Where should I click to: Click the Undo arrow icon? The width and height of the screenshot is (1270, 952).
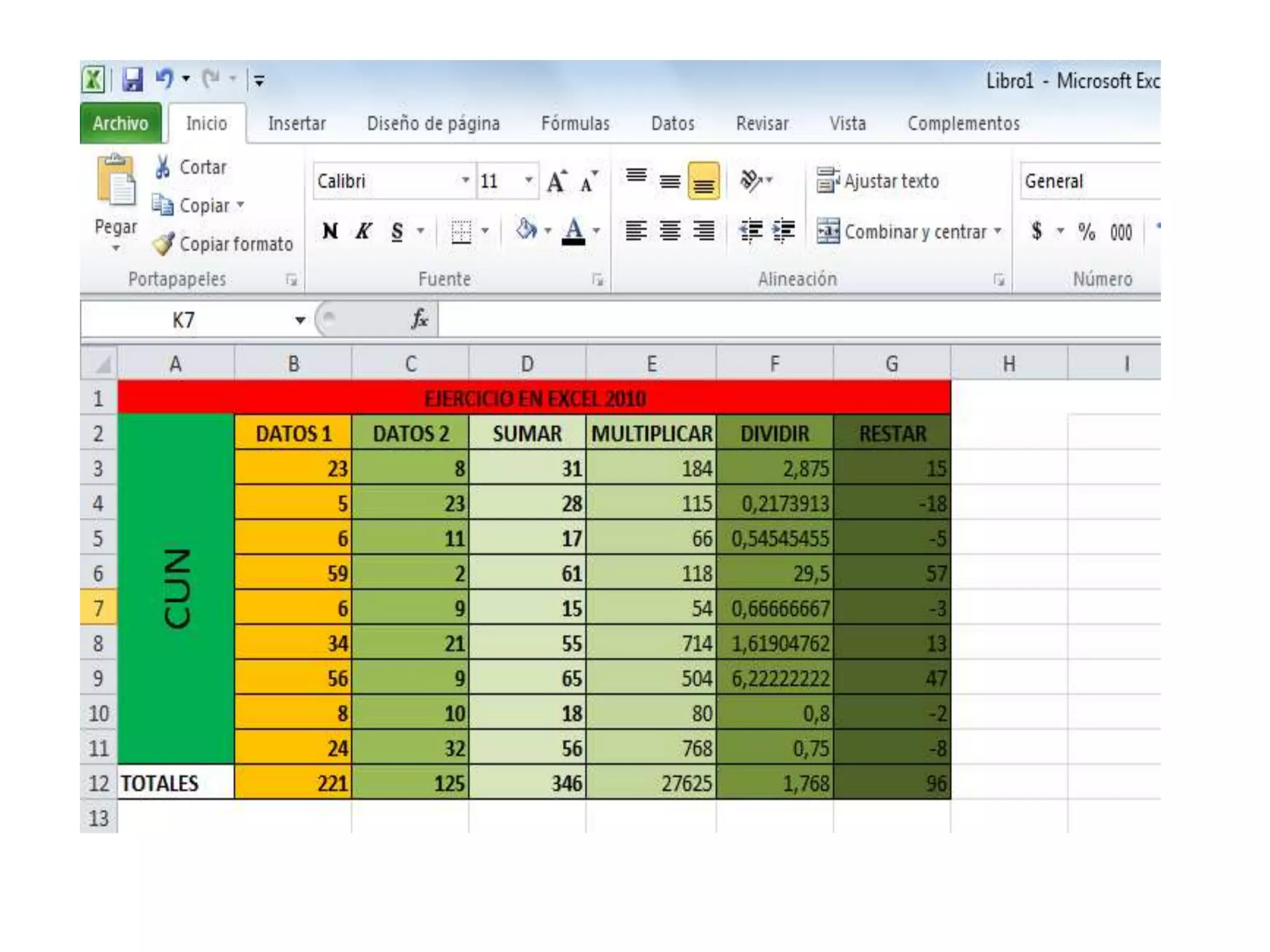[x=164, y=79]
